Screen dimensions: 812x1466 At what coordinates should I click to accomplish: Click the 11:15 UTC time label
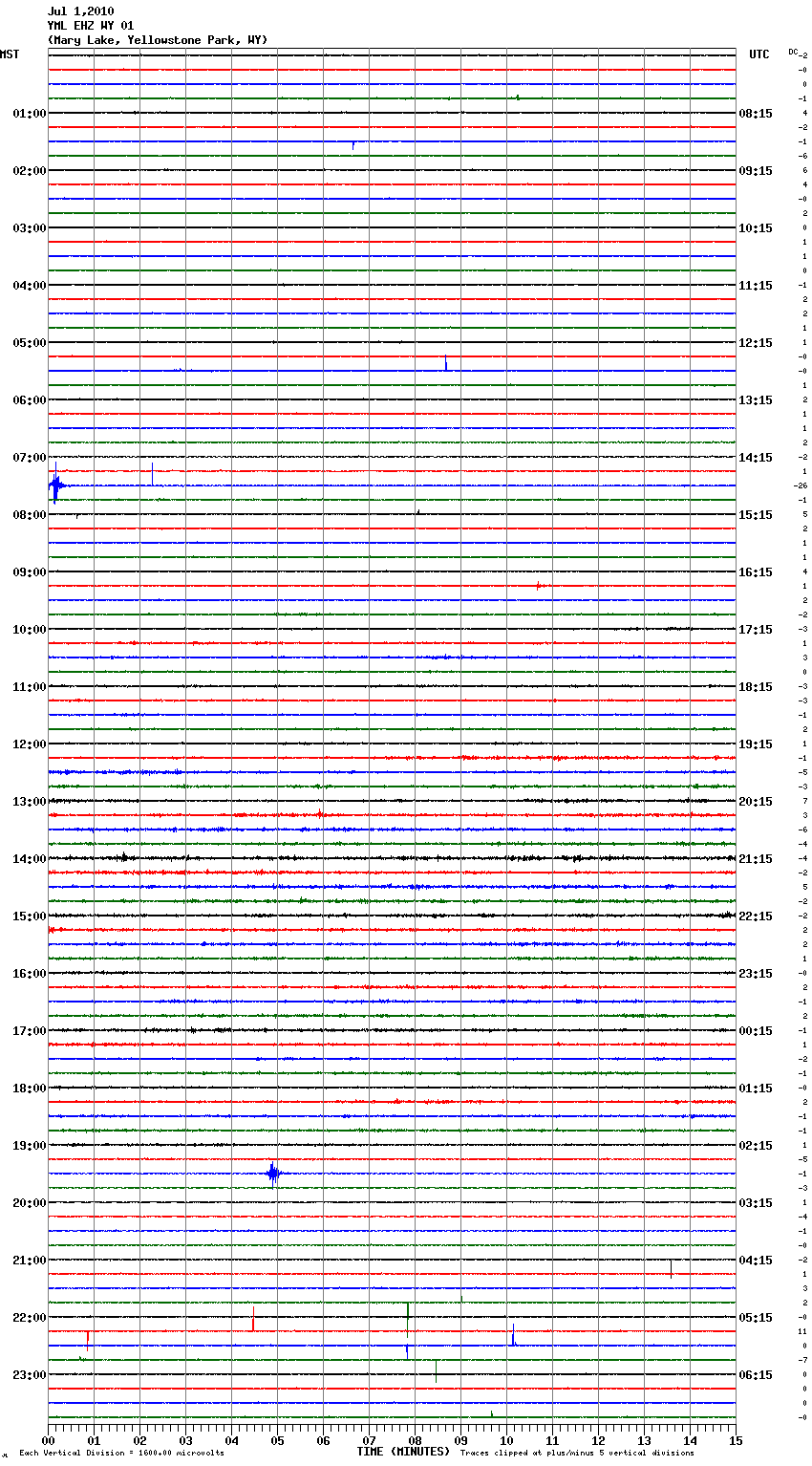coord(756,285)
